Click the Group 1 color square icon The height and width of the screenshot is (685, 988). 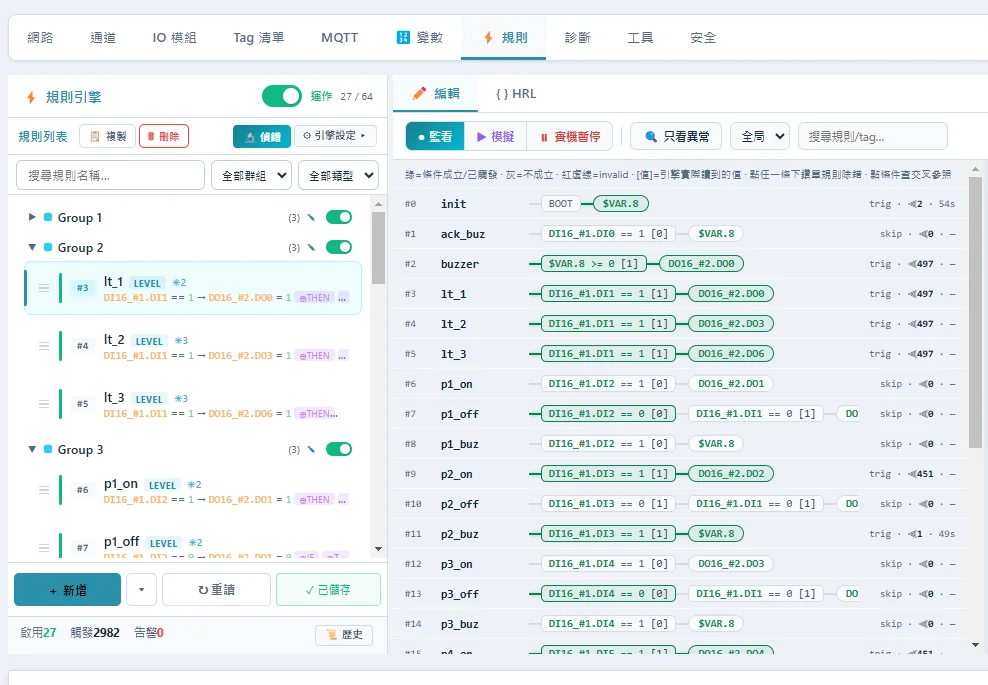pos(48,217)
